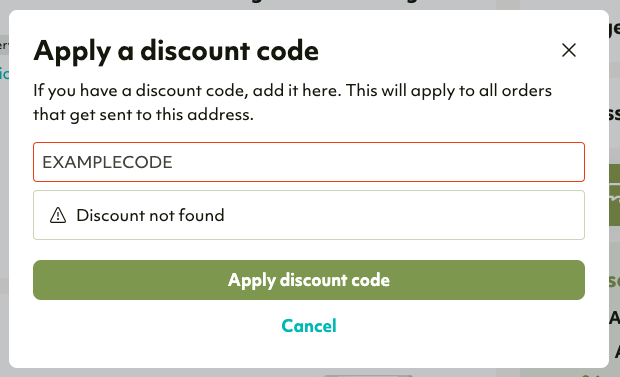Click the Apply a discount code heading
The image size is (620, 377).
pyautogui.click(x=176, y=51)
